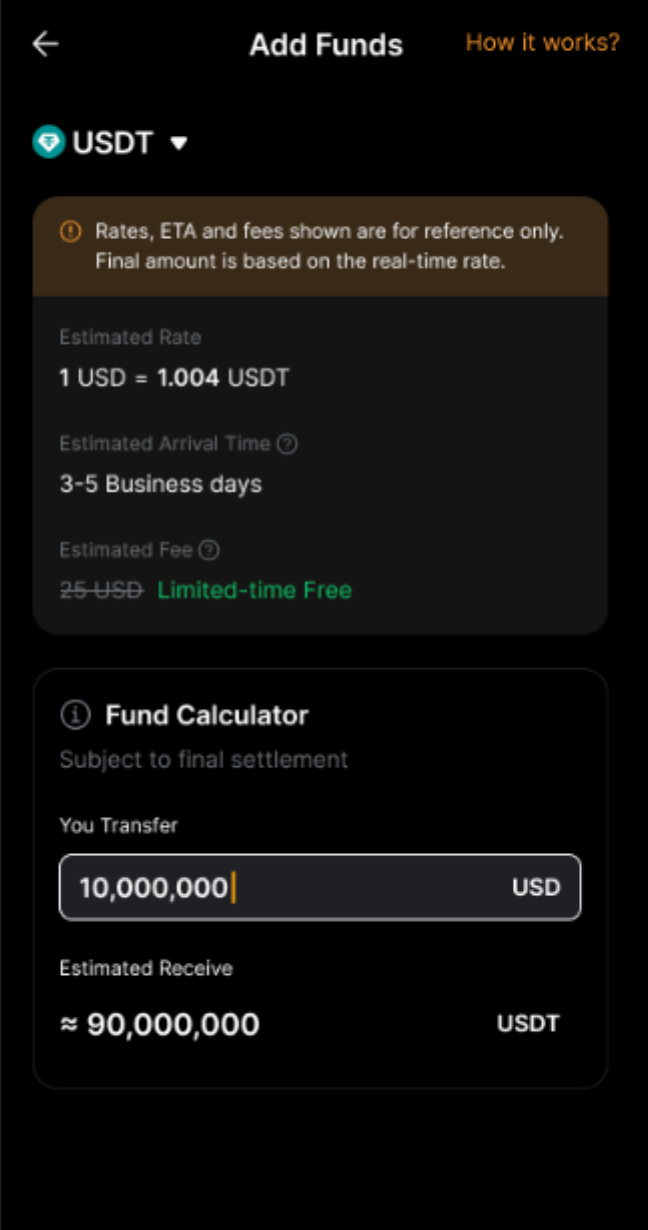
Task: Expand the USDT currency dropdown arrow
Action: [x=179, y=144]
